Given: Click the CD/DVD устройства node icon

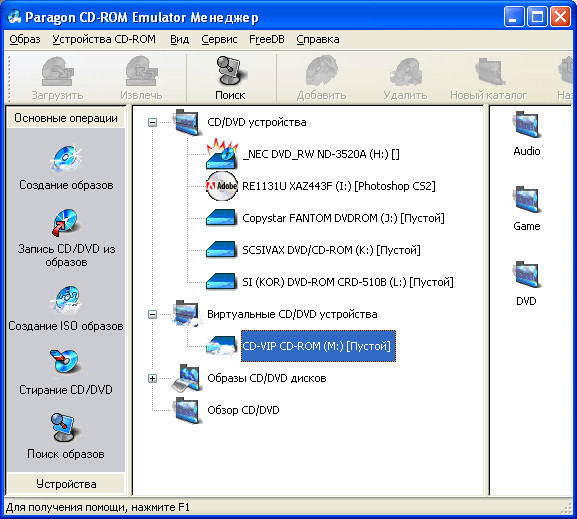Looking at the screenshot, I should click(x=188, y=122).
